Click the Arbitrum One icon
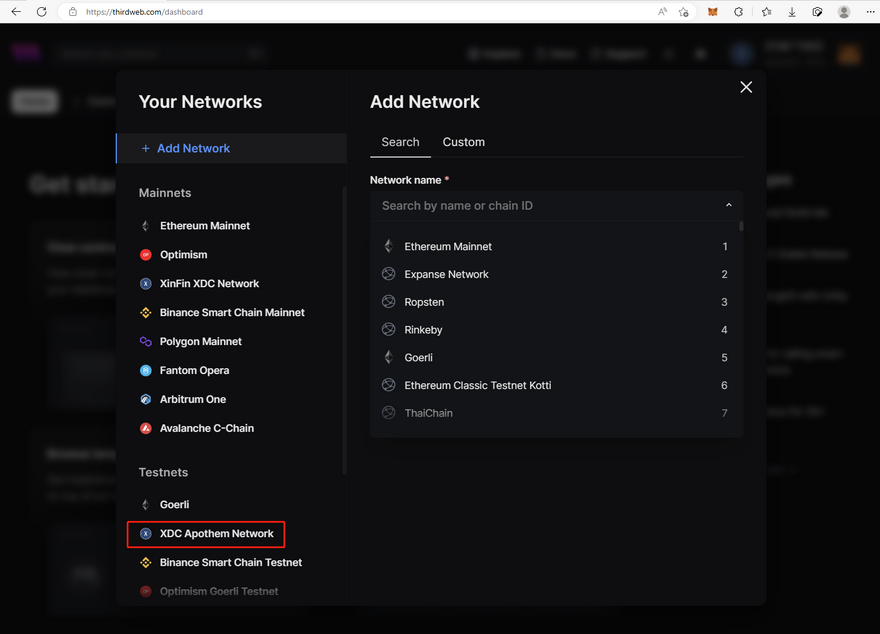 pos(146,400)
